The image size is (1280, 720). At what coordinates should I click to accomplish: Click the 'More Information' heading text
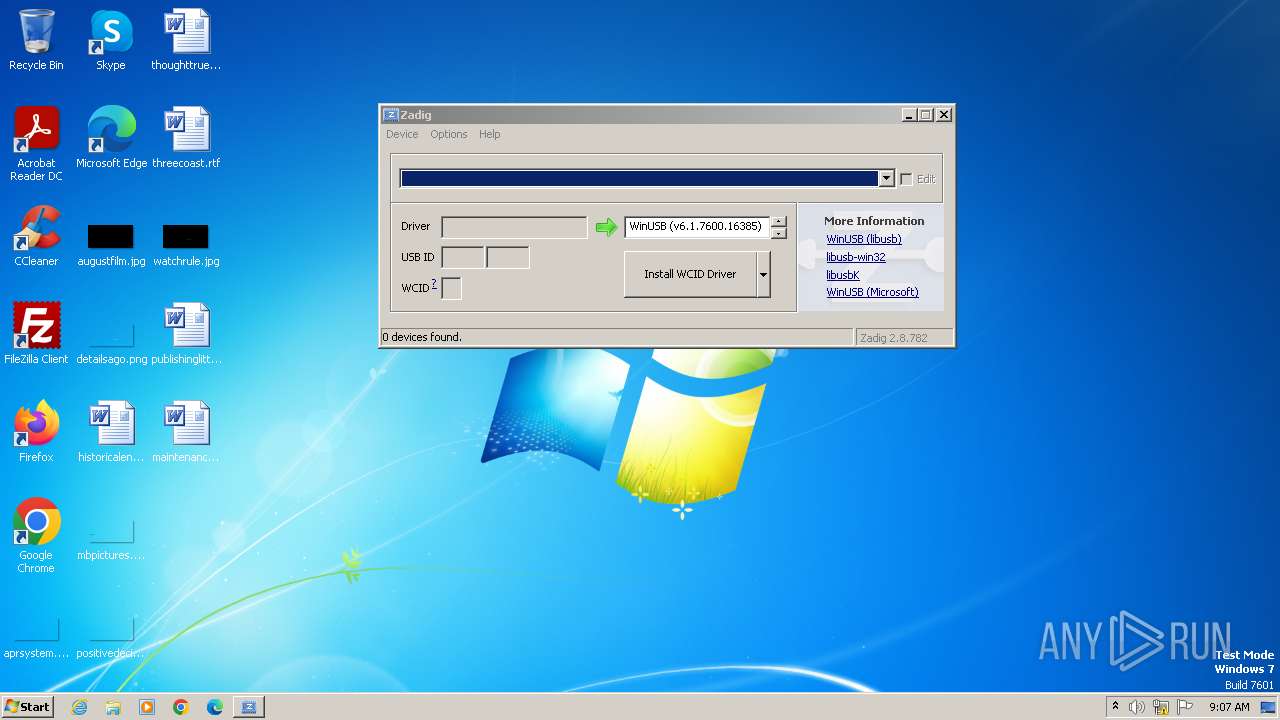click(874, 221)
